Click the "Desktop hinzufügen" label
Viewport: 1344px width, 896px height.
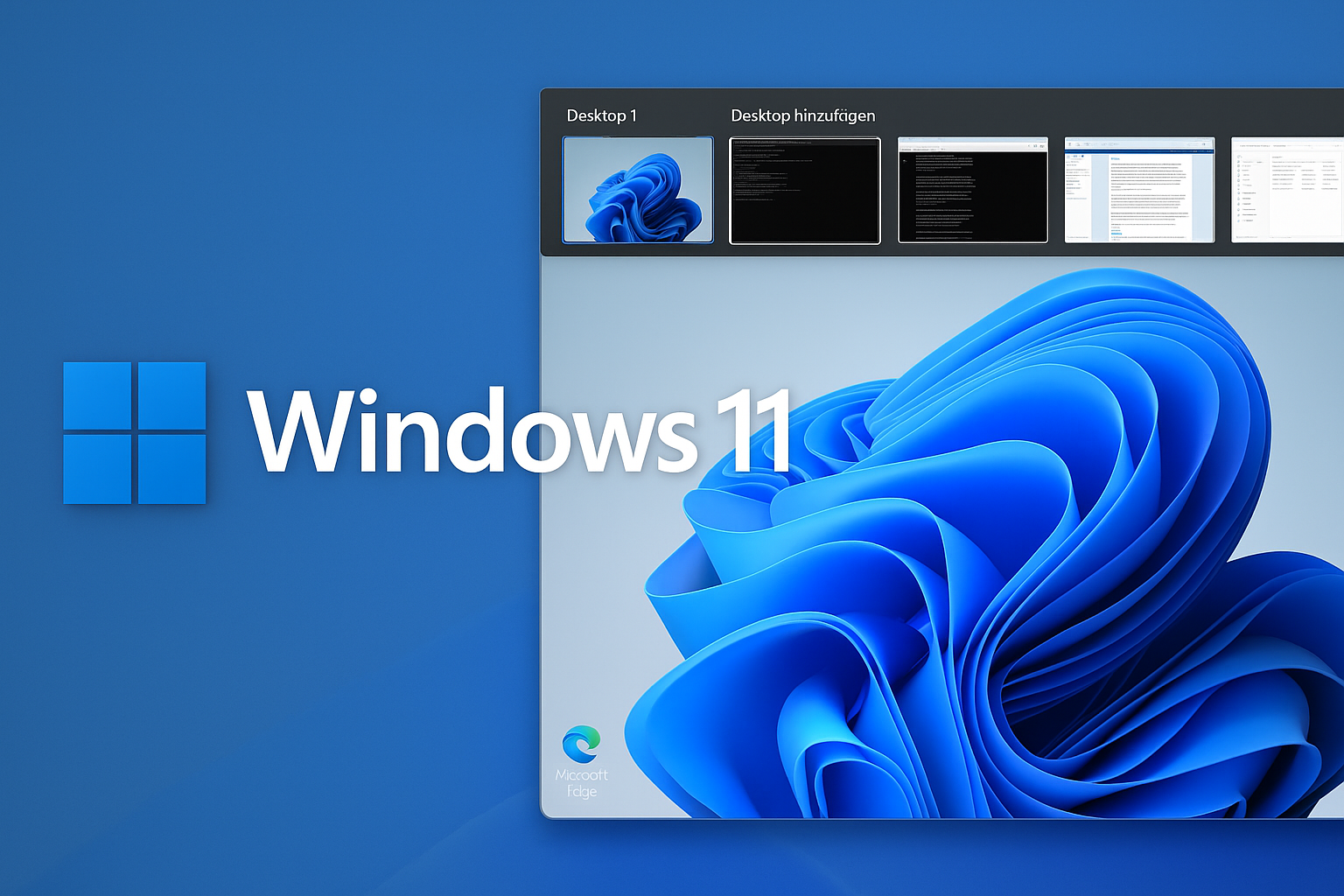tap(802, 115)
